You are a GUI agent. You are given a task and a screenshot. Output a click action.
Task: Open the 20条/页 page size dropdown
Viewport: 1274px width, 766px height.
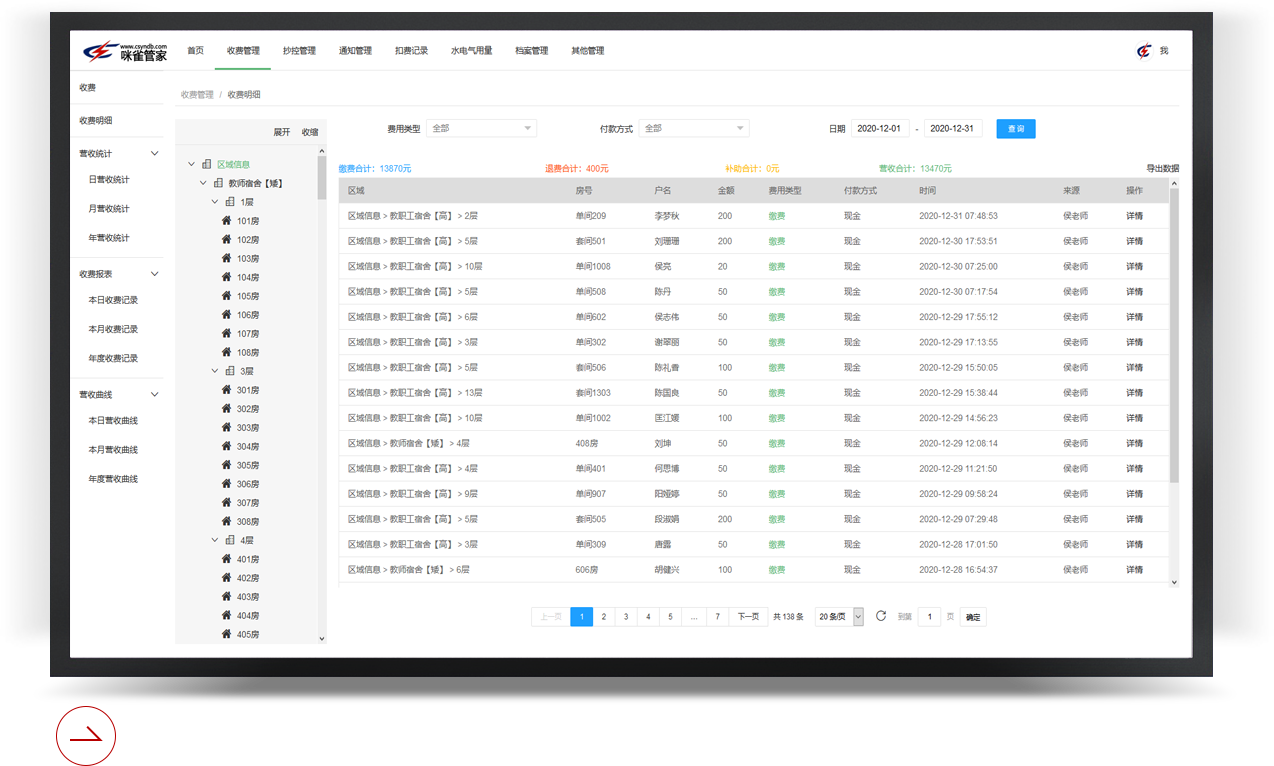click(839, 617)
